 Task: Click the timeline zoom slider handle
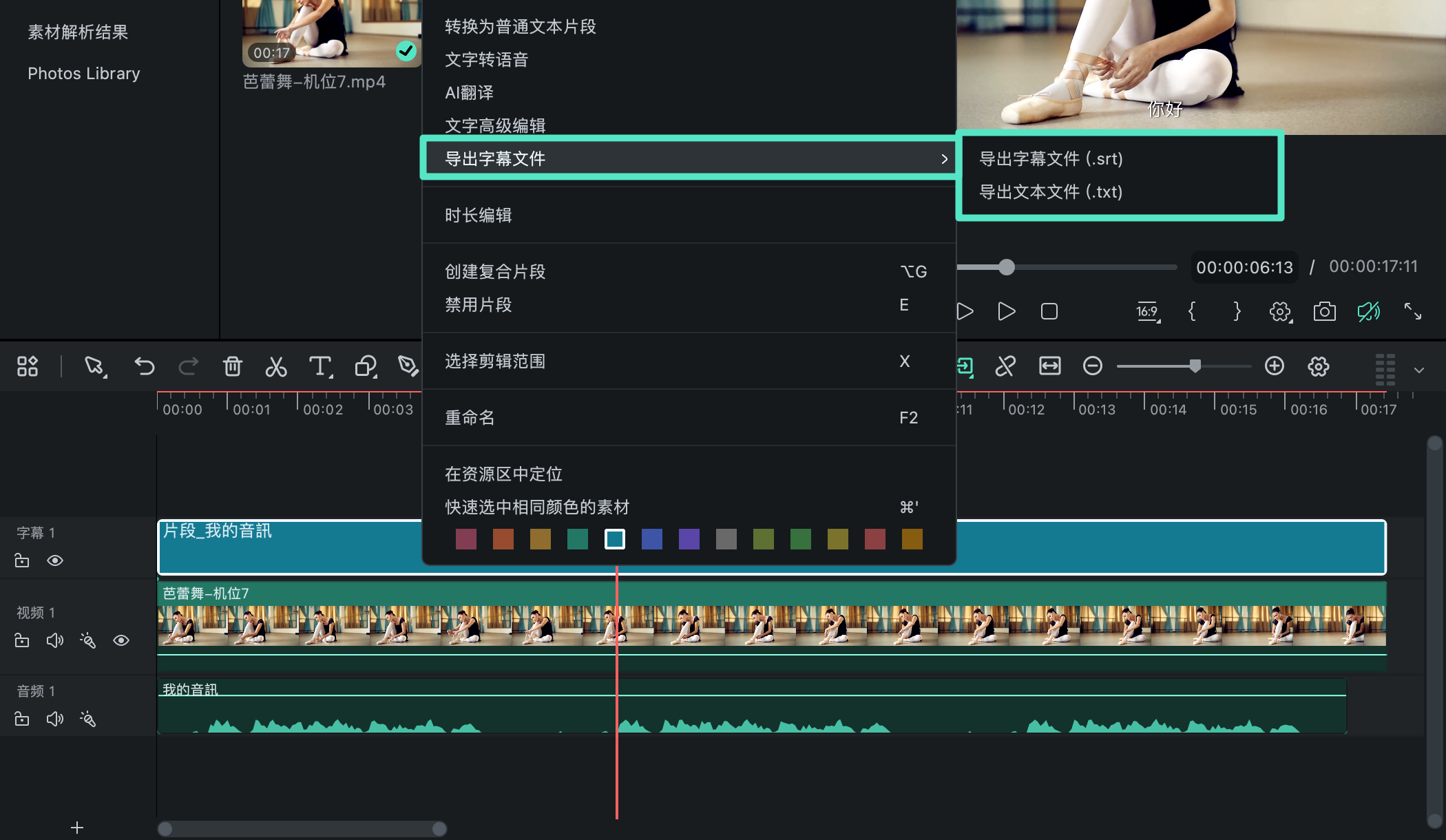[x=1195, y=366]
